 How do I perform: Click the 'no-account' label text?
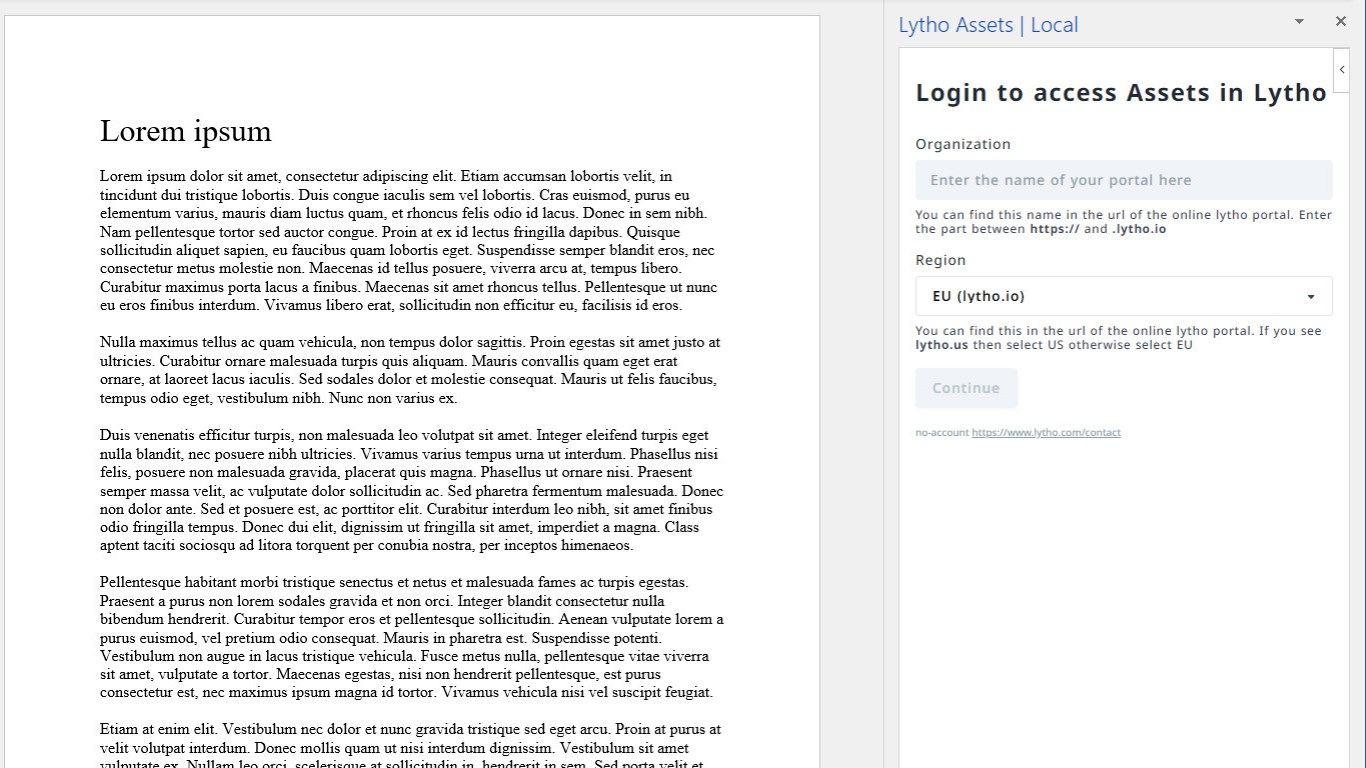pyautogui.click(x=942, y=433)
